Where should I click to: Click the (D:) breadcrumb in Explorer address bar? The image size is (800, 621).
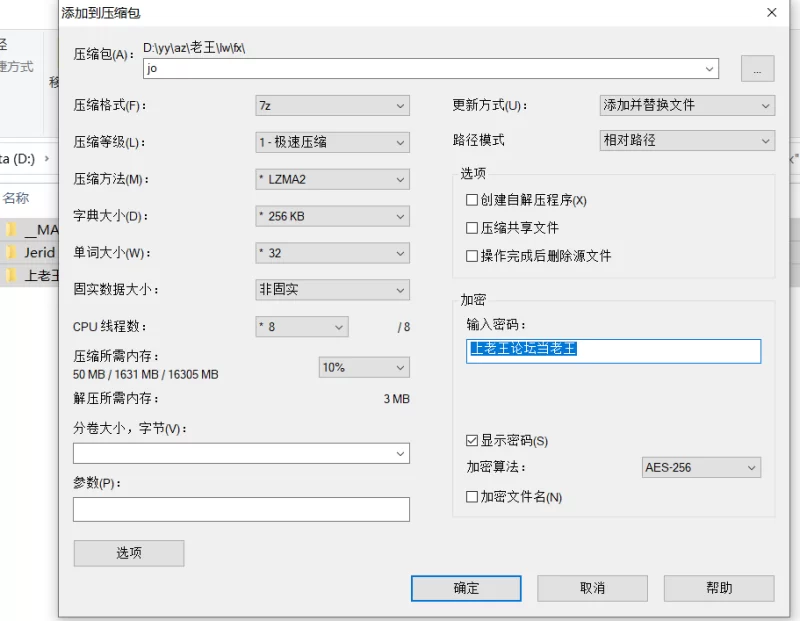pos(18,159)
